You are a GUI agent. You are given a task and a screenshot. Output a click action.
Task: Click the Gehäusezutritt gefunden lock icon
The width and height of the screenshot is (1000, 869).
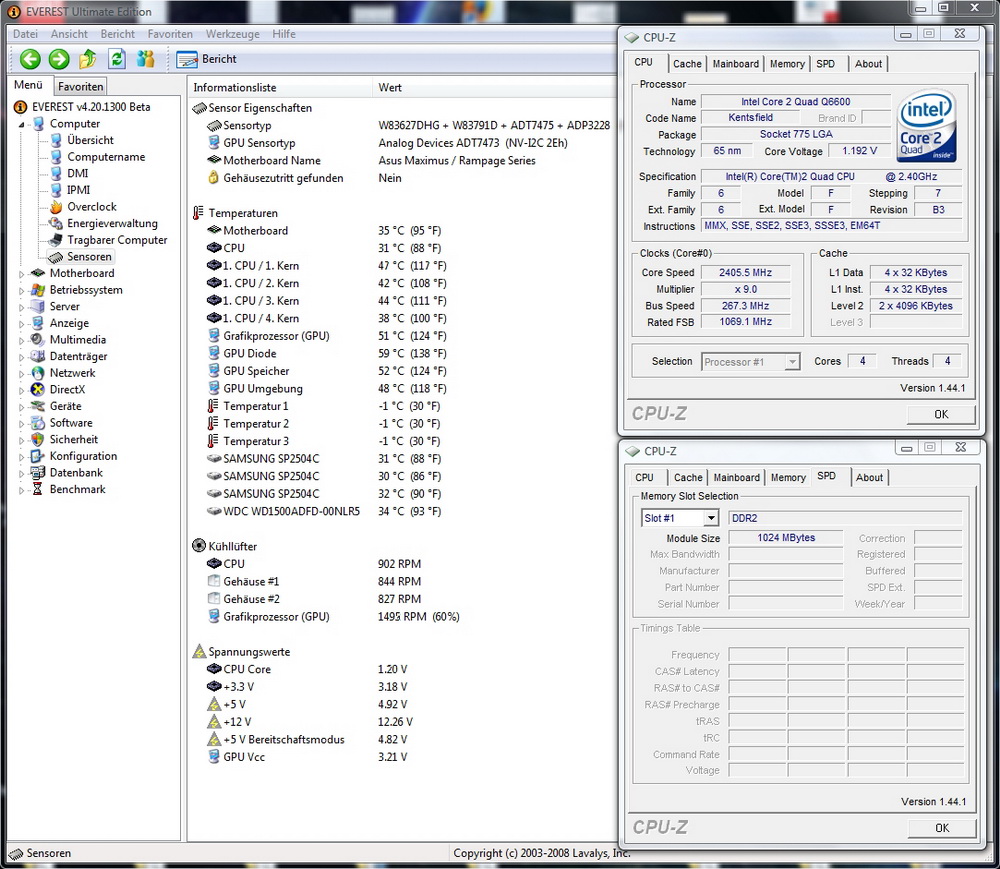click(214, 178)
